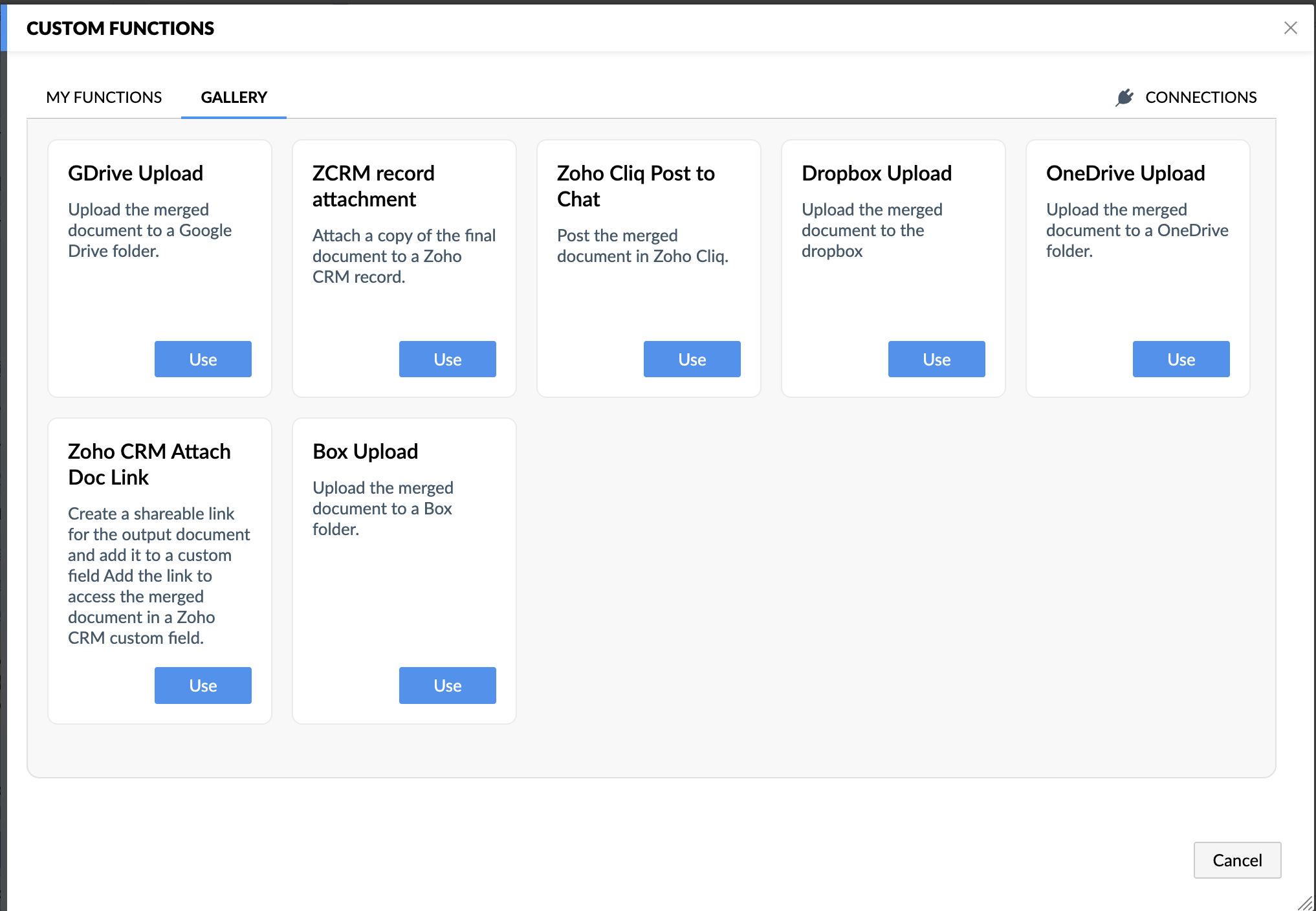Use the Box Upload function

coord(447,685)
